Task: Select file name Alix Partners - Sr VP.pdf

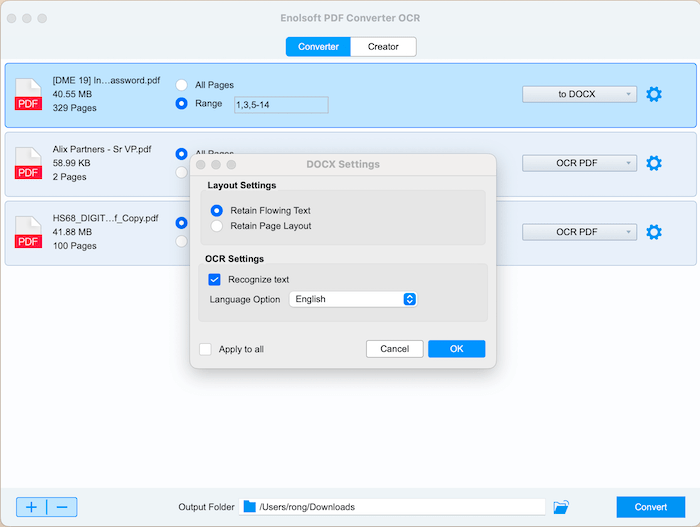Action: 102,149
